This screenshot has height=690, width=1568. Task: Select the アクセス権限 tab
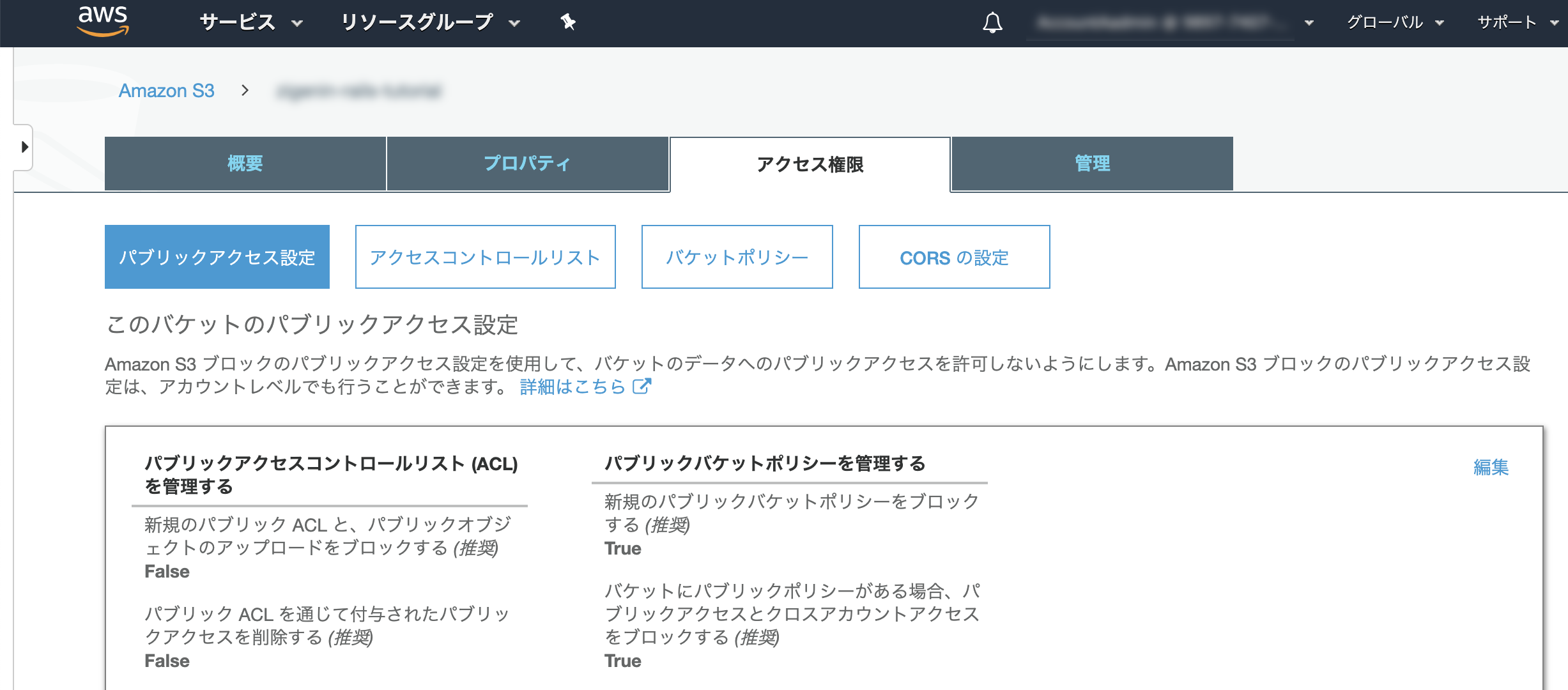coord(808,164)
